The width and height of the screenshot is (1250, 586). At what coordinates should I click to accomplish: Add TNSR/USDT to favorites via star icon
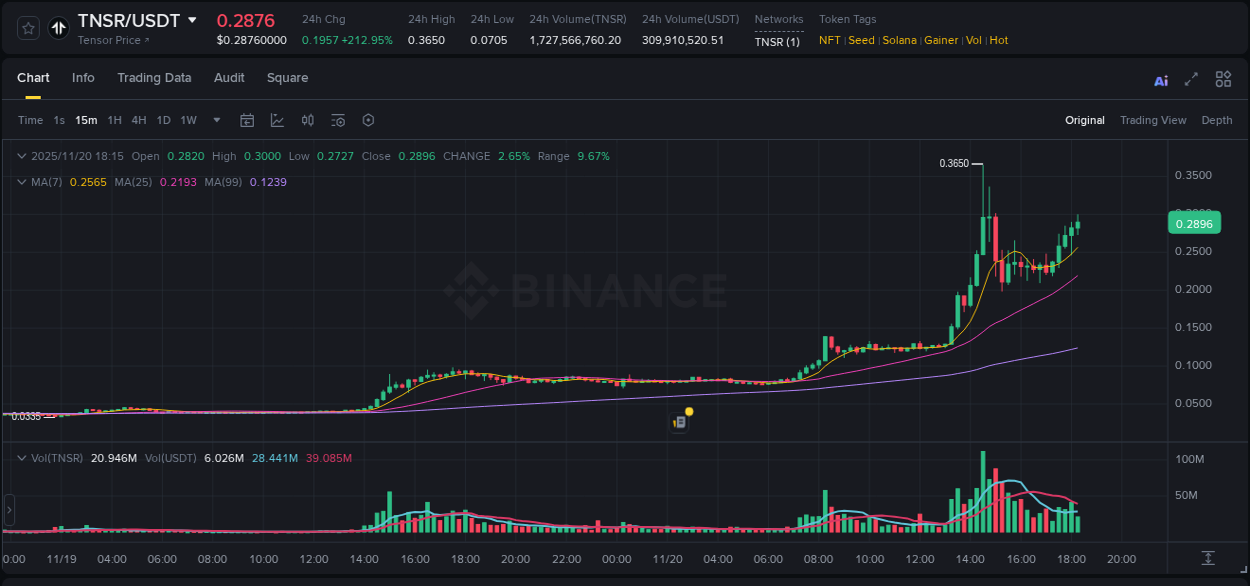click(x=27, y=28)
